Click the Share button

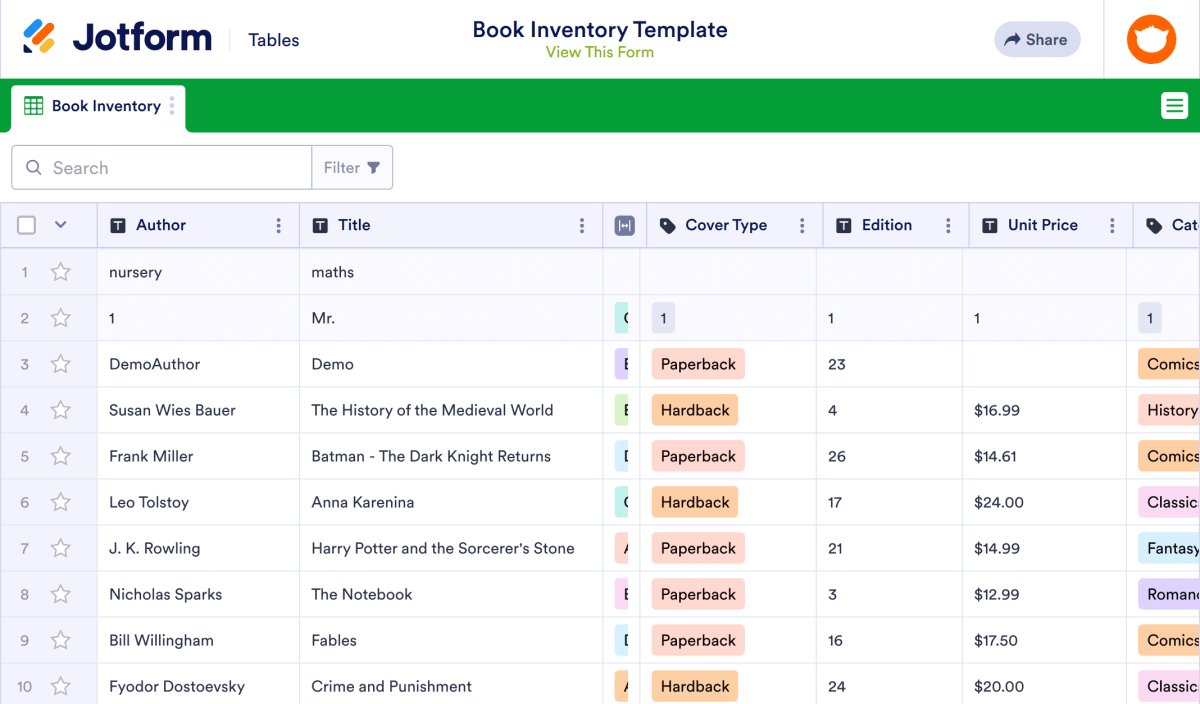tap(1037, 39)
